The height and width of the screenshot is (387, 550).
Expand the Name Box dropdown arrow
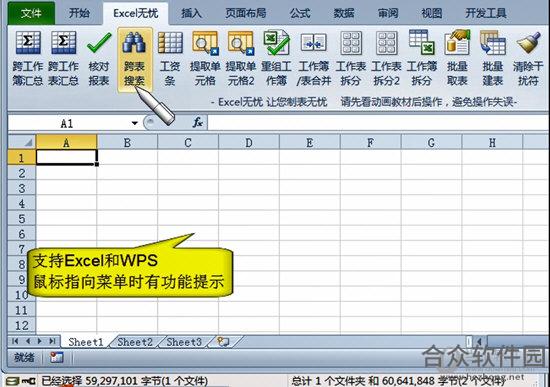coord(135,123)
